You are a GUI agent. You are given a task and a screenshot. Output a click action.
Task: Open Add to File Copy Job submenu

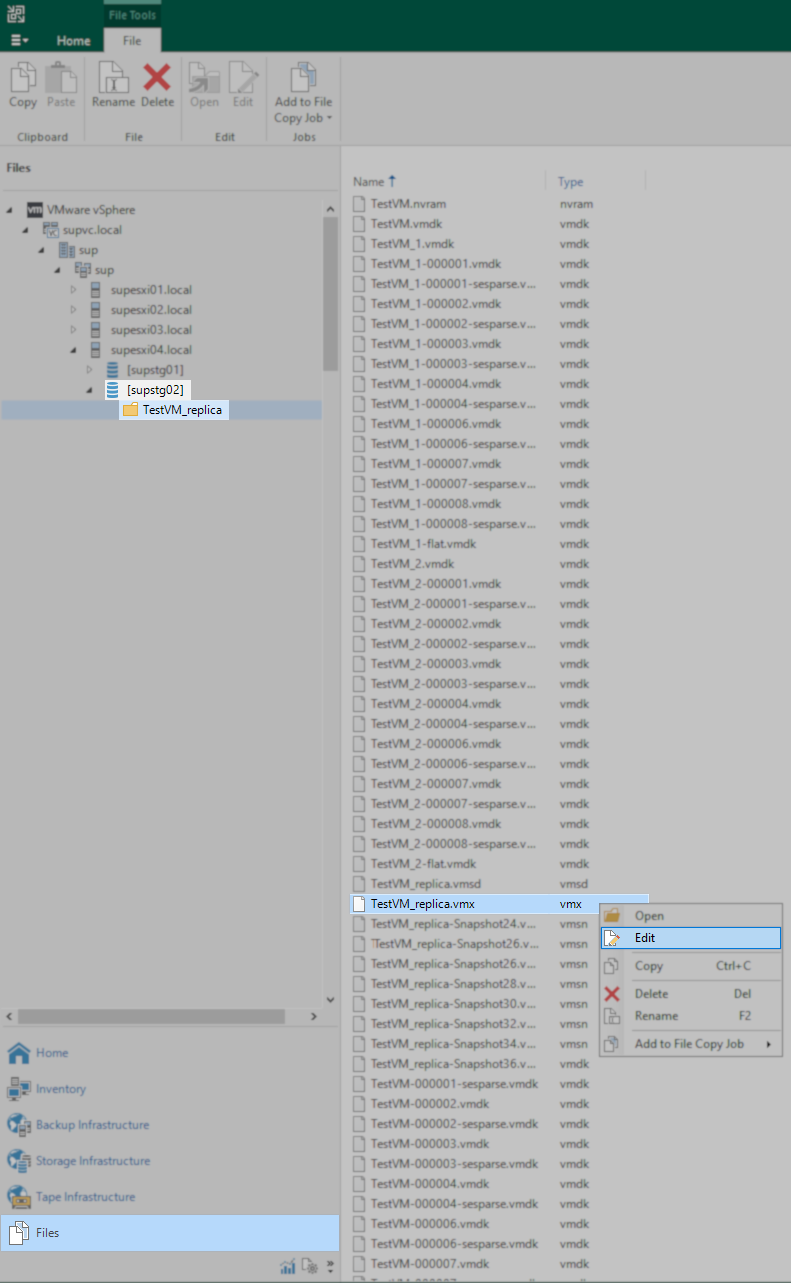pos(691,1044)
